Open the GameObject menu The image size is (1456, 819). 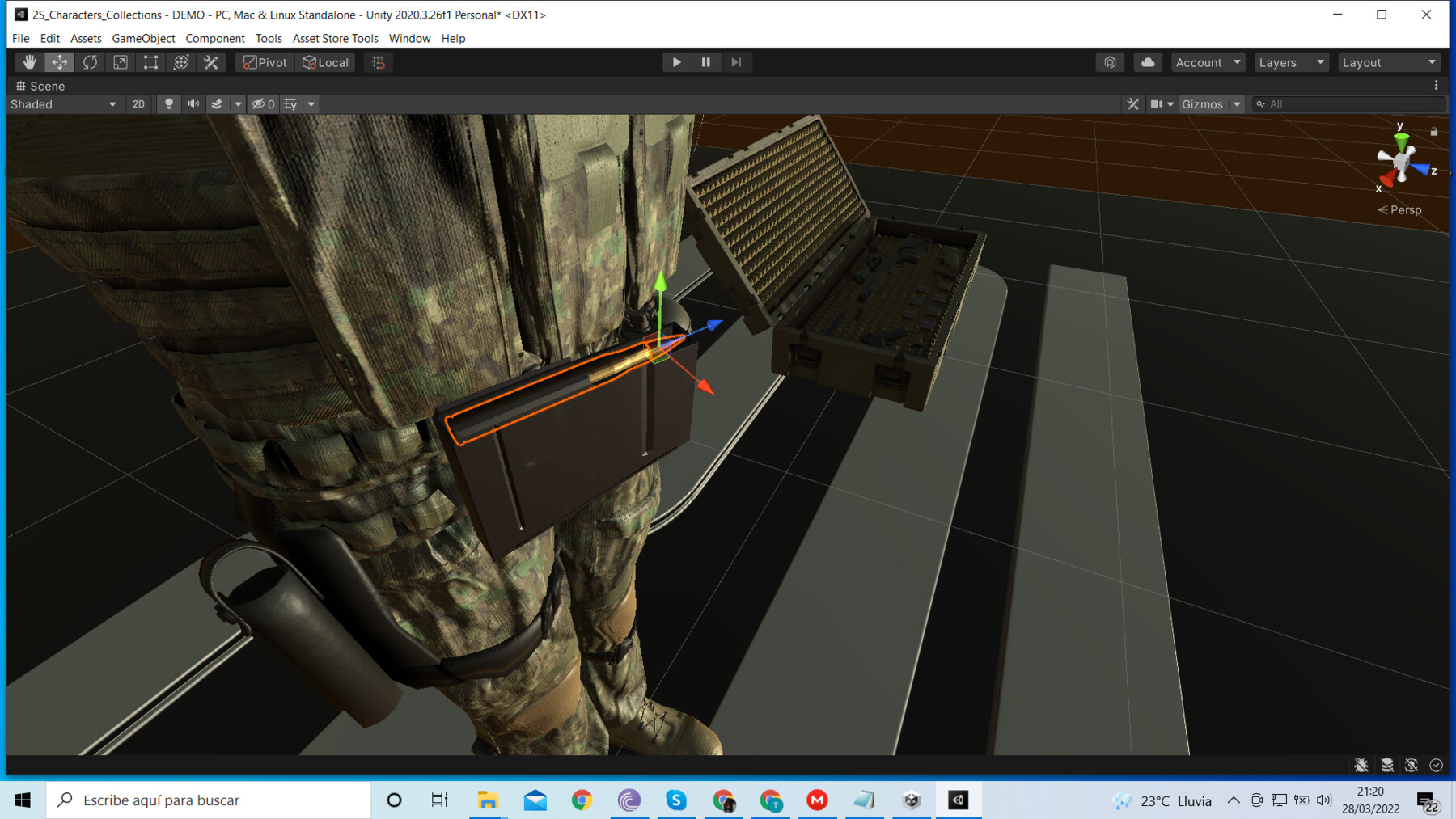click(x=143, y=38)
